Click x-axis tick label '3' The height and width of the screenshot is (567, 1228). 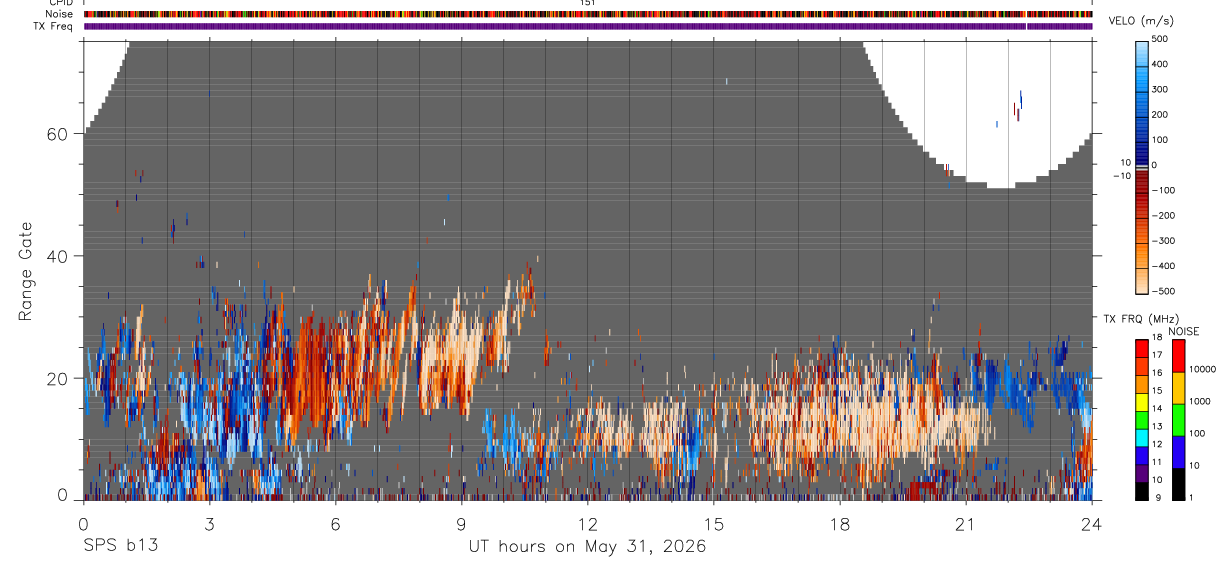point(209,523)
